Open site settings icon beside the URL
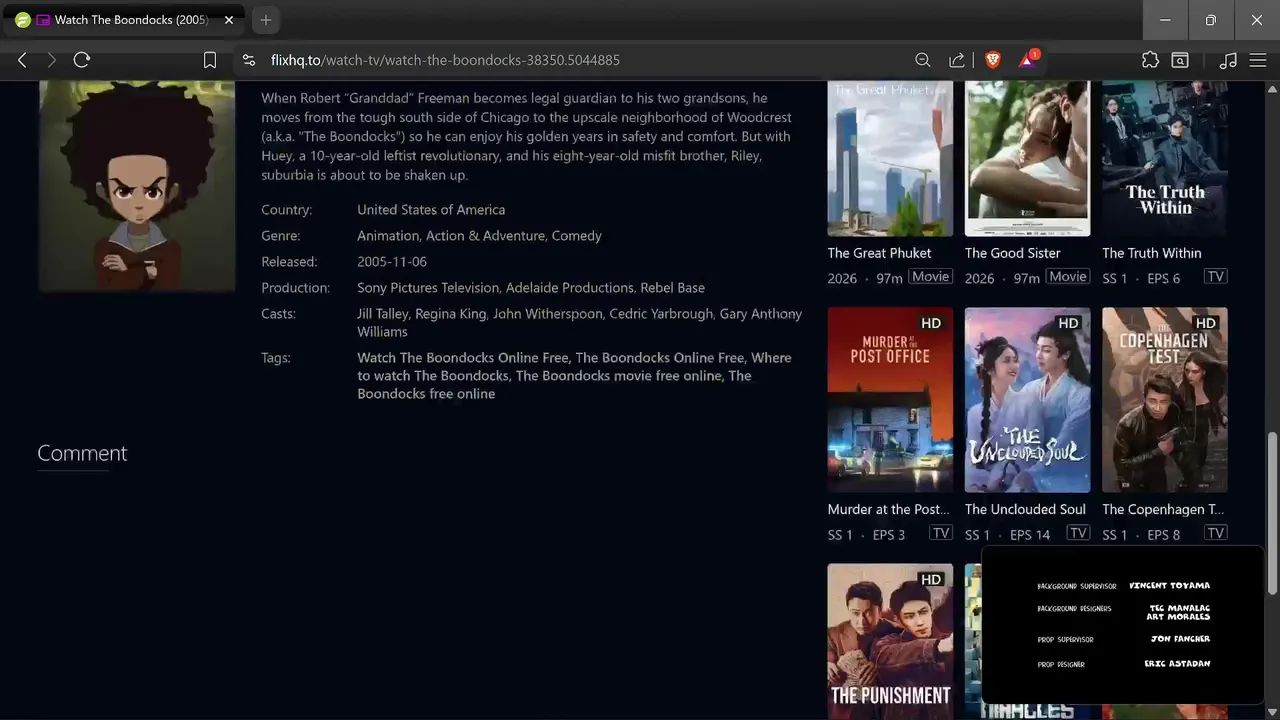The height and width of the screenshot is (720, 1280). 249,60
